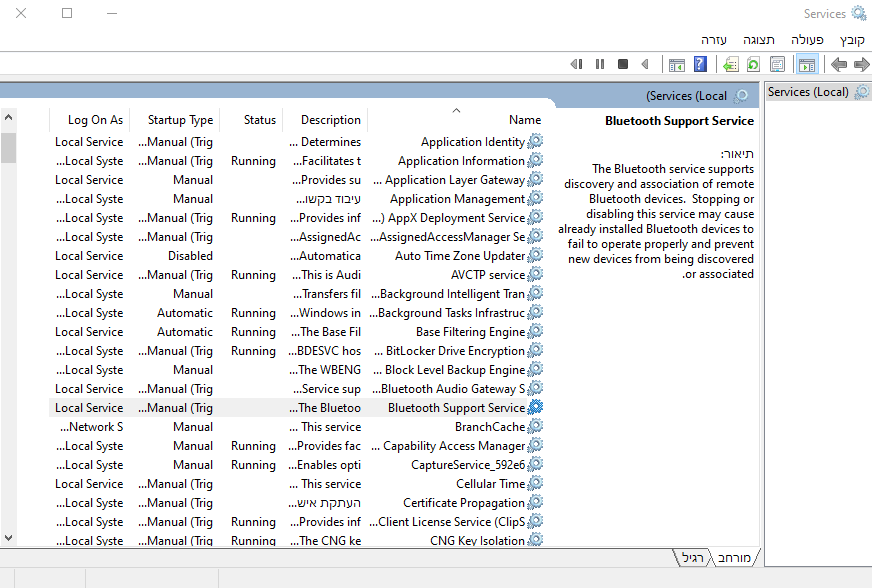The image size is (872, 588).
Task: Select the Capability Access Manager service name
Action: tap(448, 446)
